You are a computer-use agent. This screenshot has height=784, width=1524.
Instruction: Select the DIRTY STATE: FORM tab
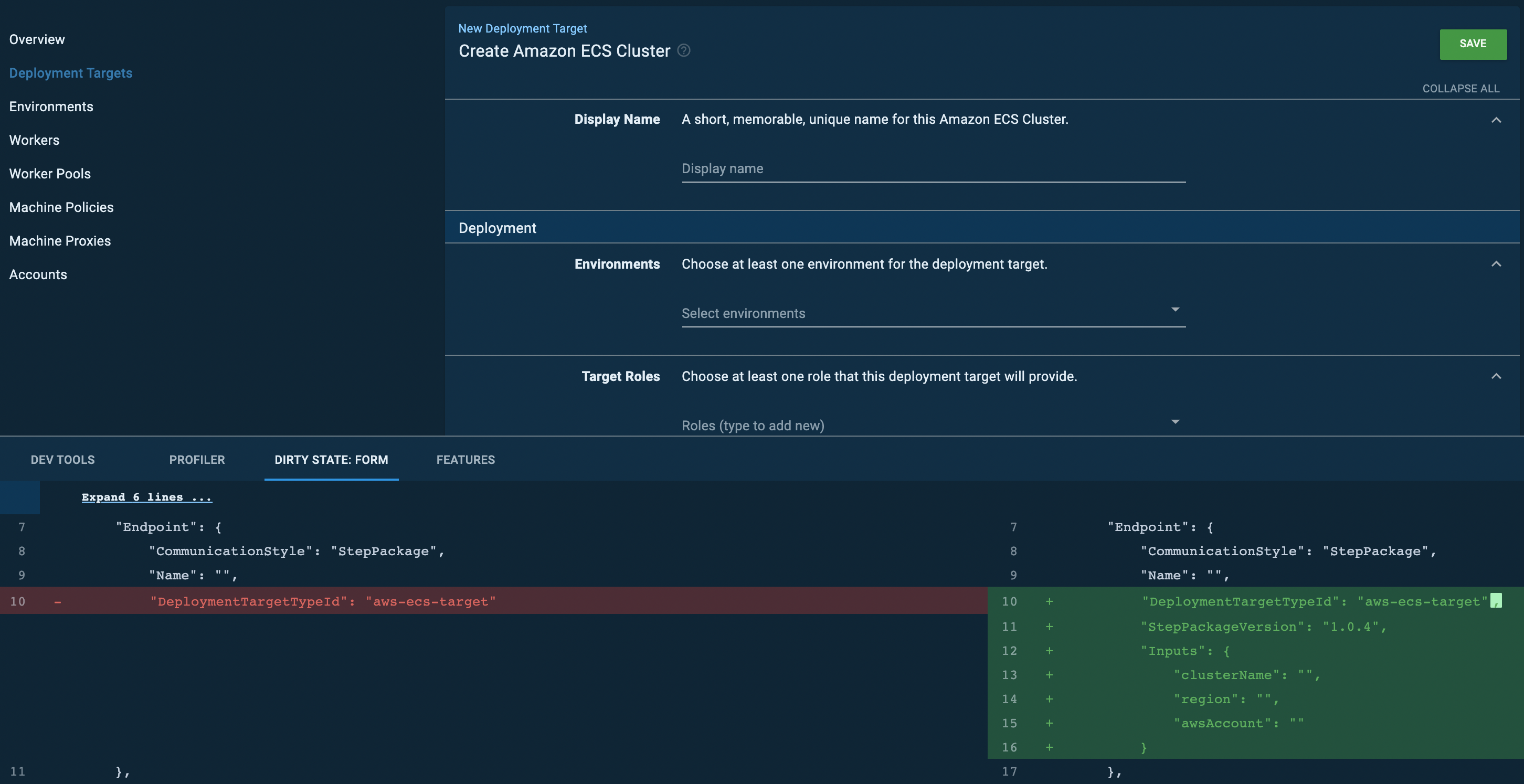pyautogui.click(x=331, y=460)
